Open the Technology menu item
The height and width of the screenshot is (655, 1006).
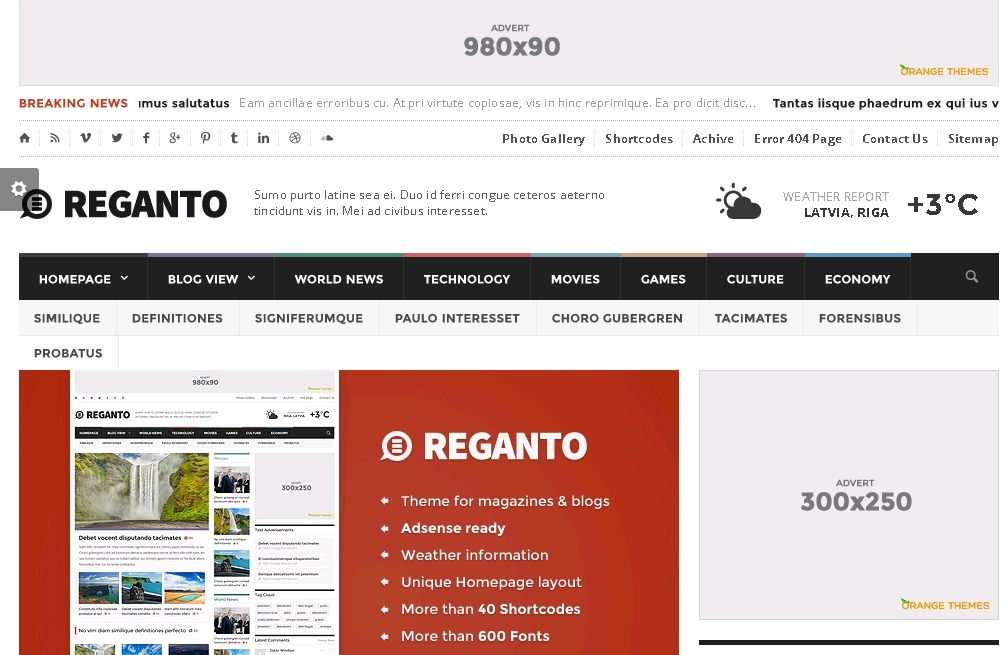[467, 279]
